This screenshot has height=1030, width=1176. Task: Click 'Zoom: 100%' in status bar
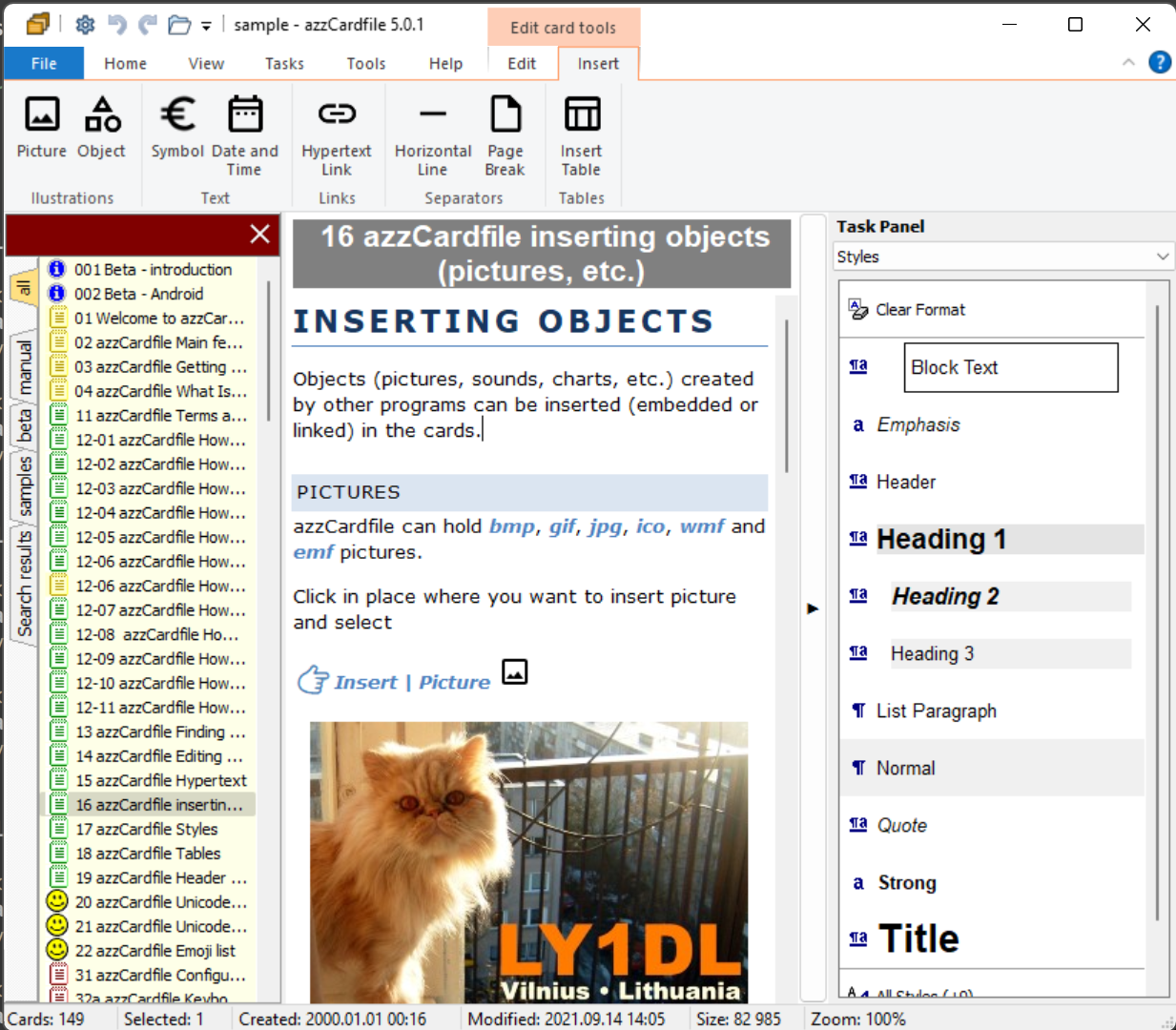(x=857, y=1019)
